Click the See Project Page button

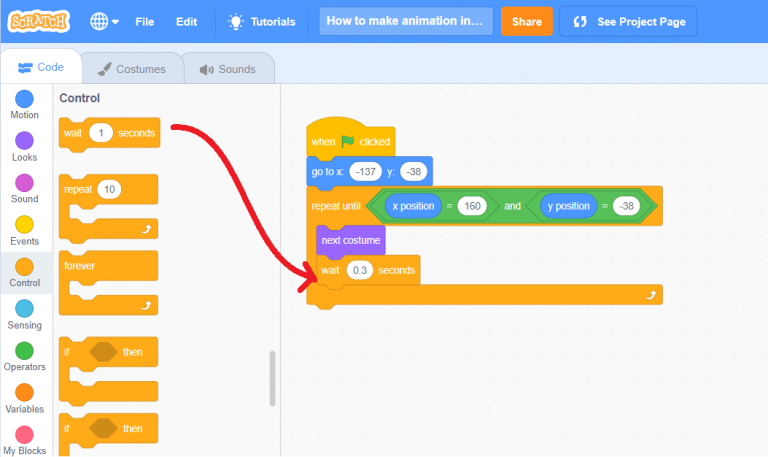point(627,21)
